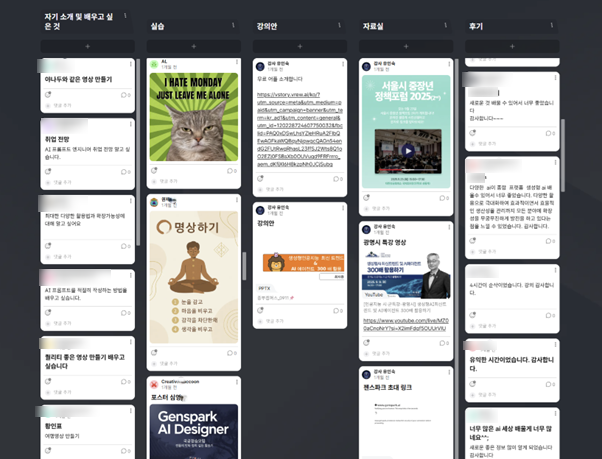Add a new post under 자료실 column
The height and width of the screenshot is (459, 602).
click(x=405, y=46)
